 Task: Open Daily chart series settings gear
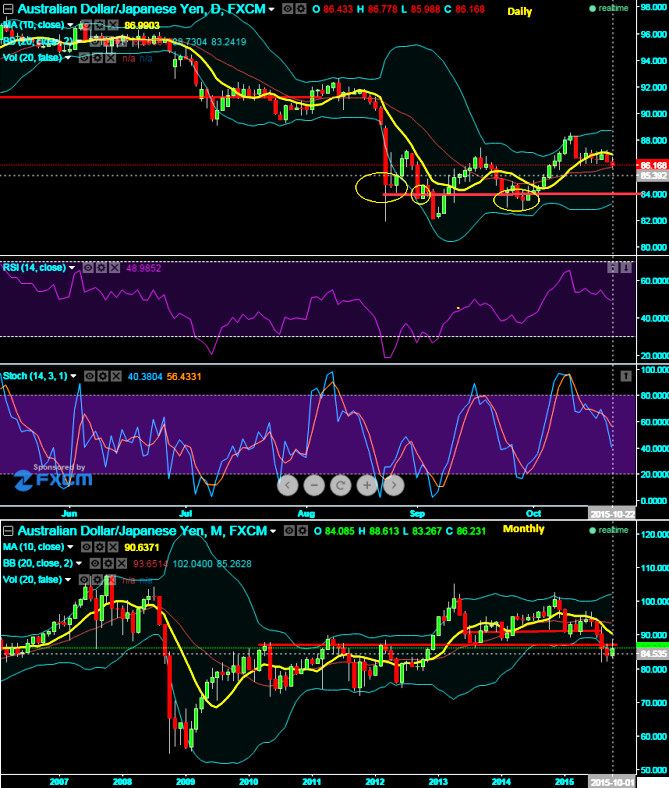301,9
